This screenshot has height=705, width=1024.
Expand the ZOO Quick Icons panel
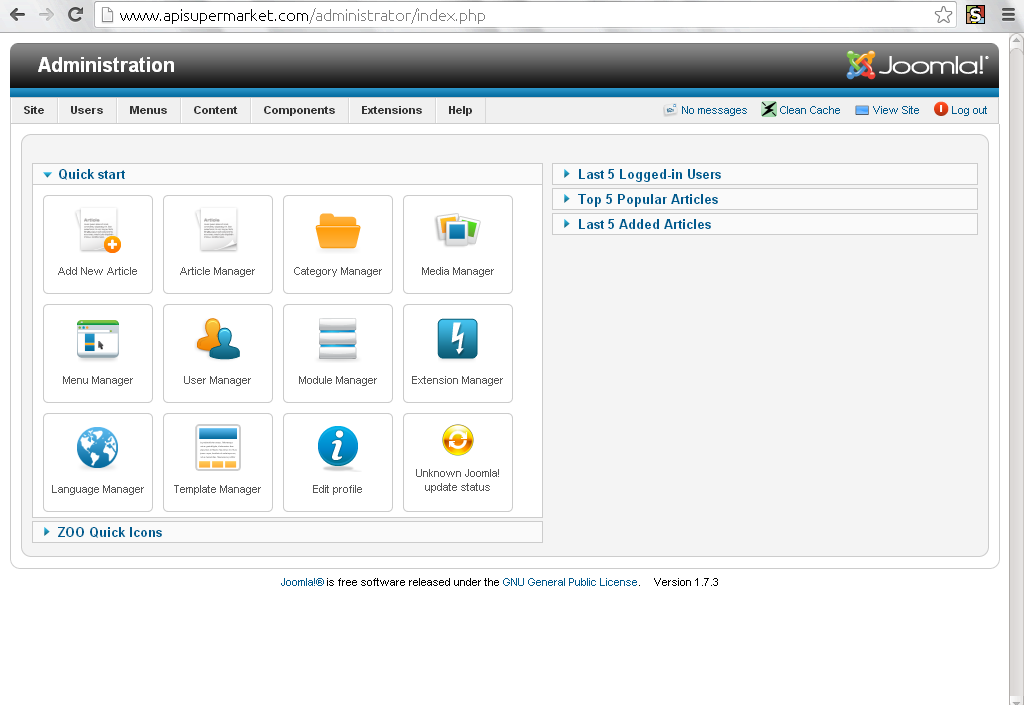click(x=287, y=532)
